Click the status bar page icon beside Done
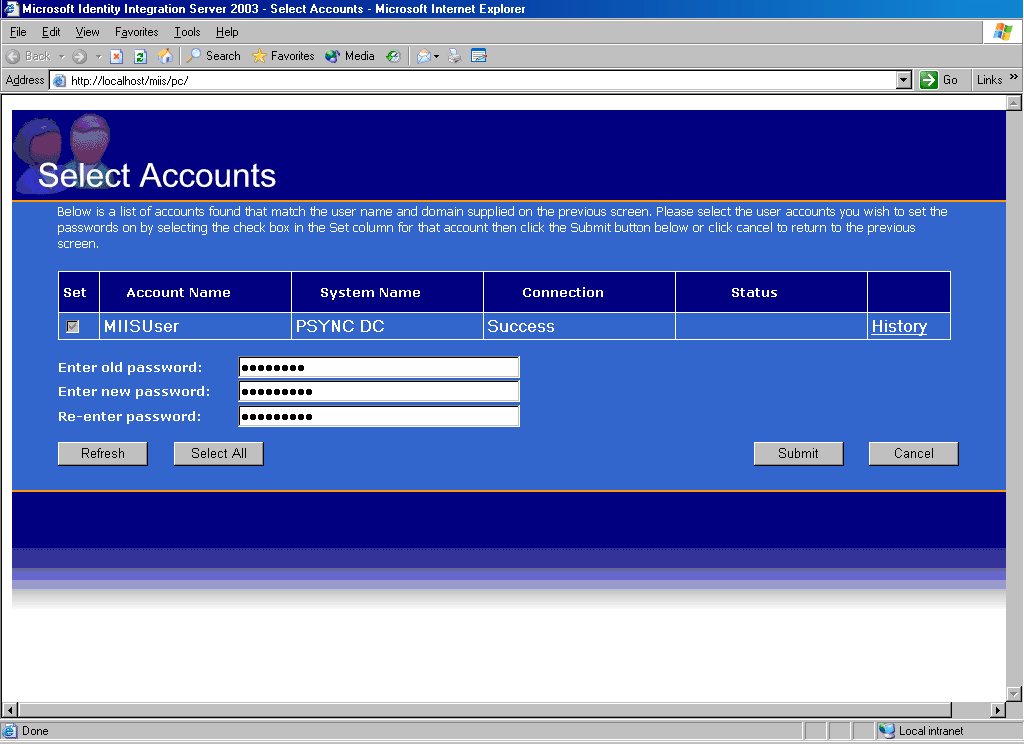The height and width of the screenshot is (744, 1024). point(10,731)
